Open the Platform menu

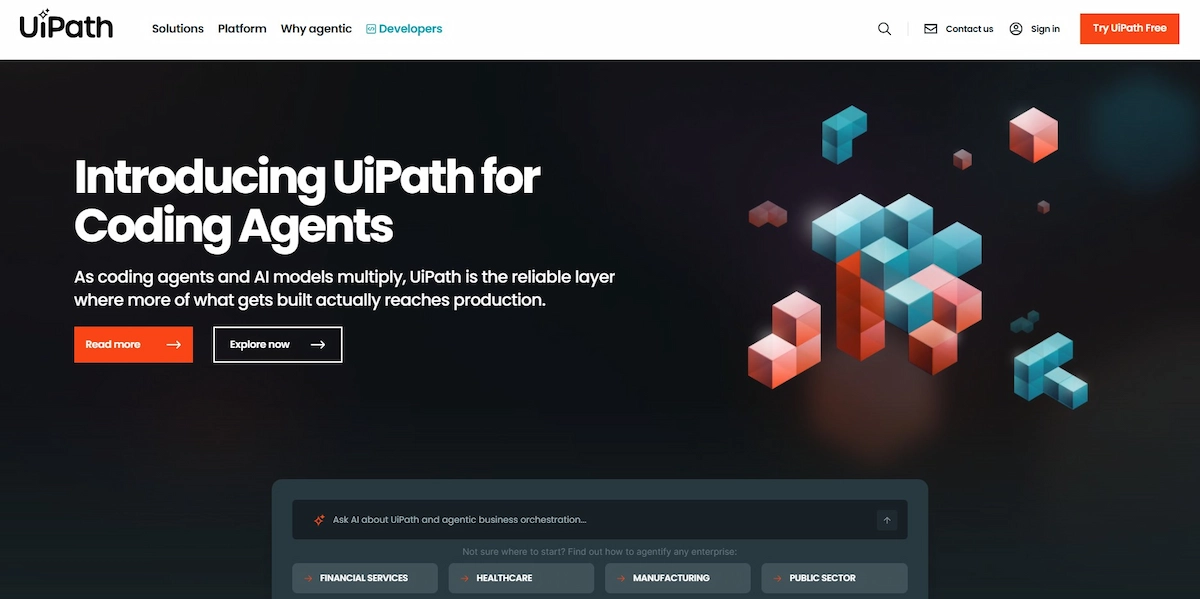(242, 29)
